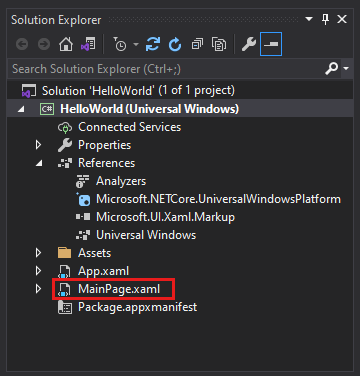This screenshot has width=360, height=376.
Task: Toggle the Preview Selected Items button
Action: [x=271, y=44]
